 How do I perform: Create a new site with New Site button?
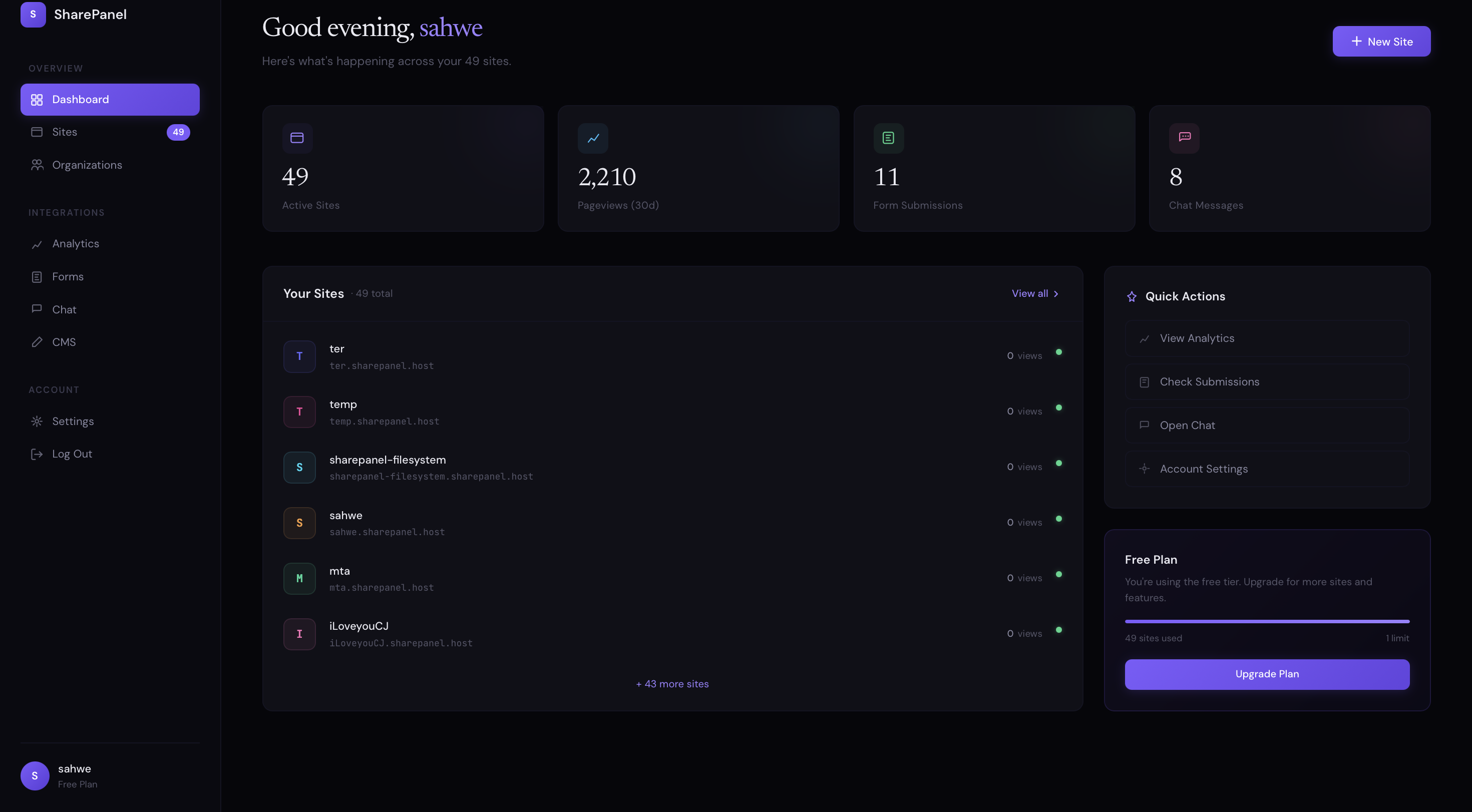pos(1381,41)
